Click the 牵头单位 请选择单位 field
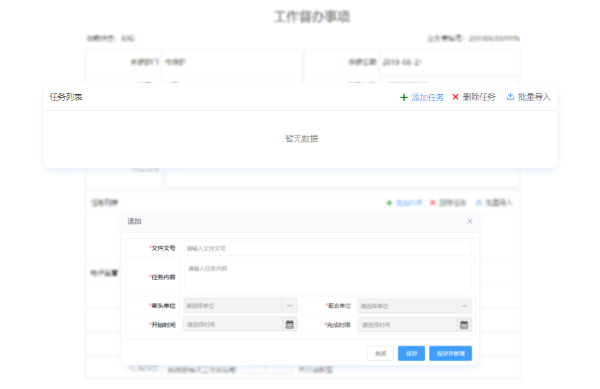This screenshot has width=600, height=389. click(x=233, y=306)
